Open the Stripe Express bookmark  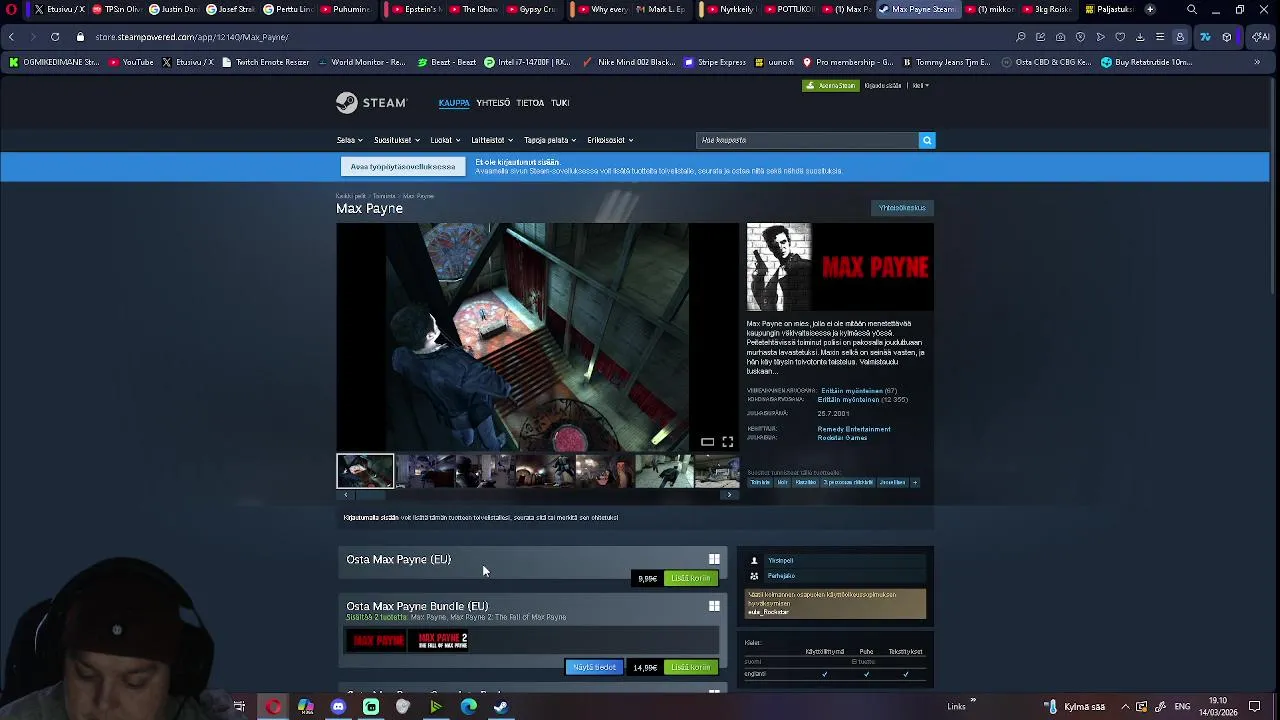[x=715, y=62]
